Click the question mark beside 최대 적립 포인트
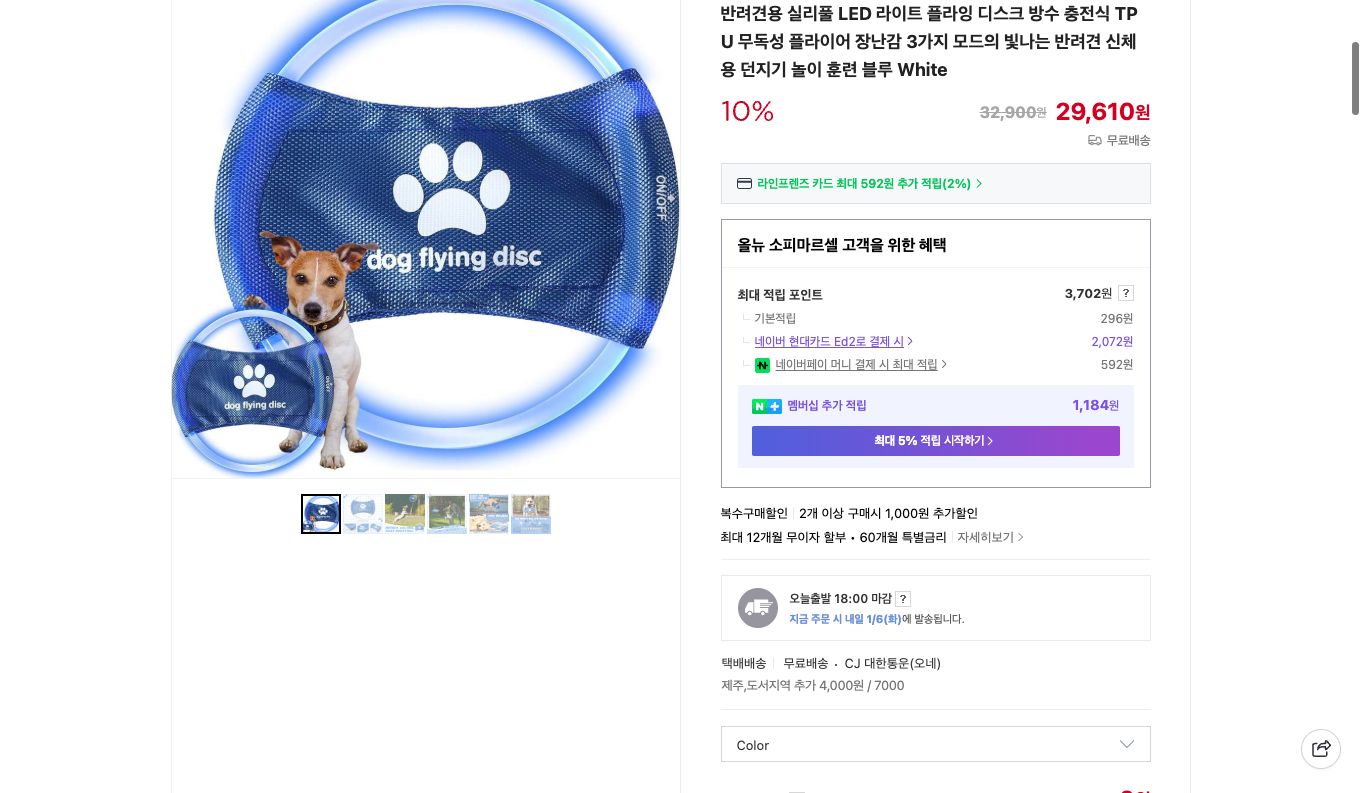Screen dimensions: 1361x793 [1125, 293]
